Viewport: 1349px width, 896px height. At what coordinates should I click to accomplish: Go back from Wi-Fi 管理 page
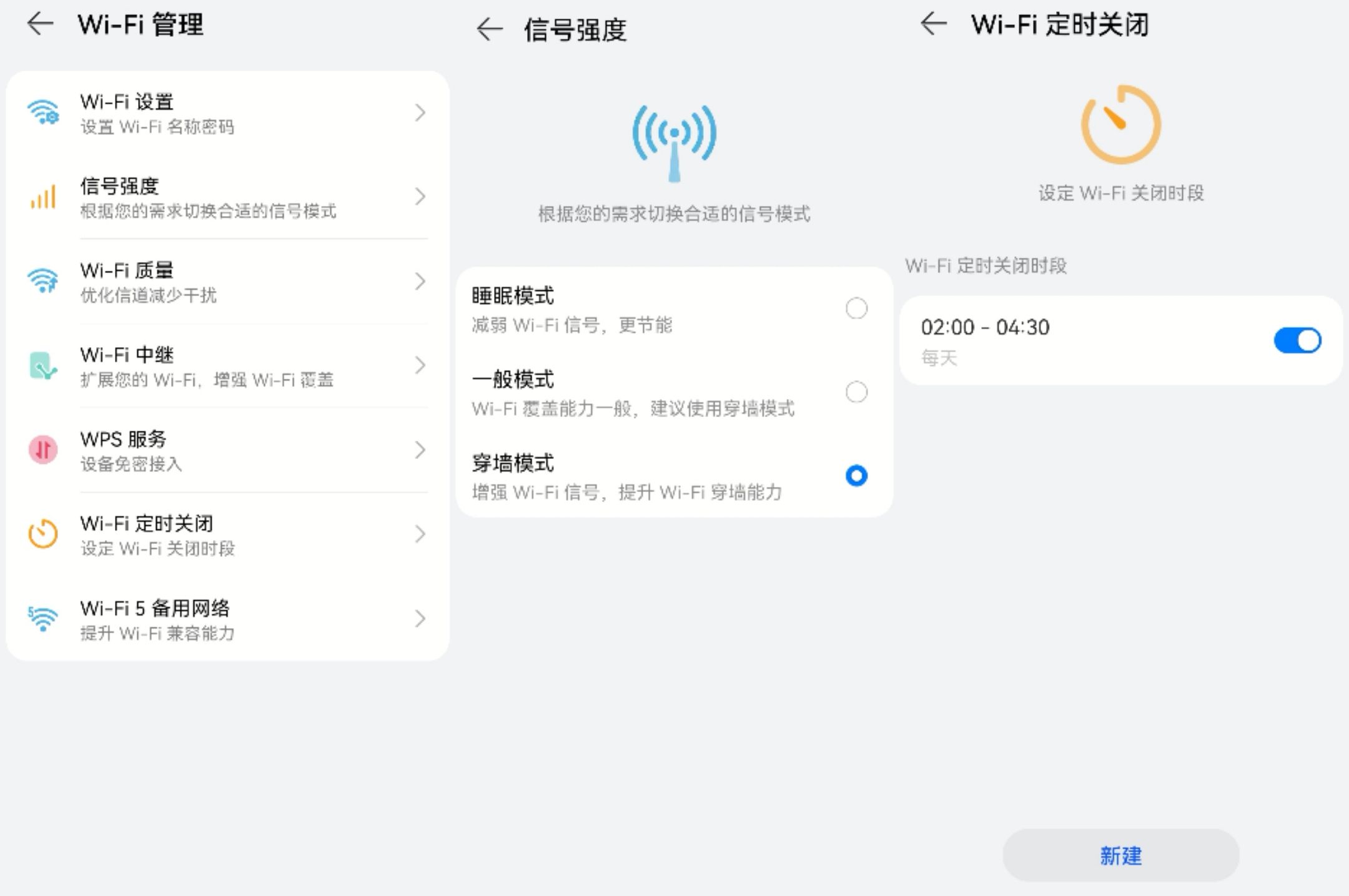(x=41, y=24)
